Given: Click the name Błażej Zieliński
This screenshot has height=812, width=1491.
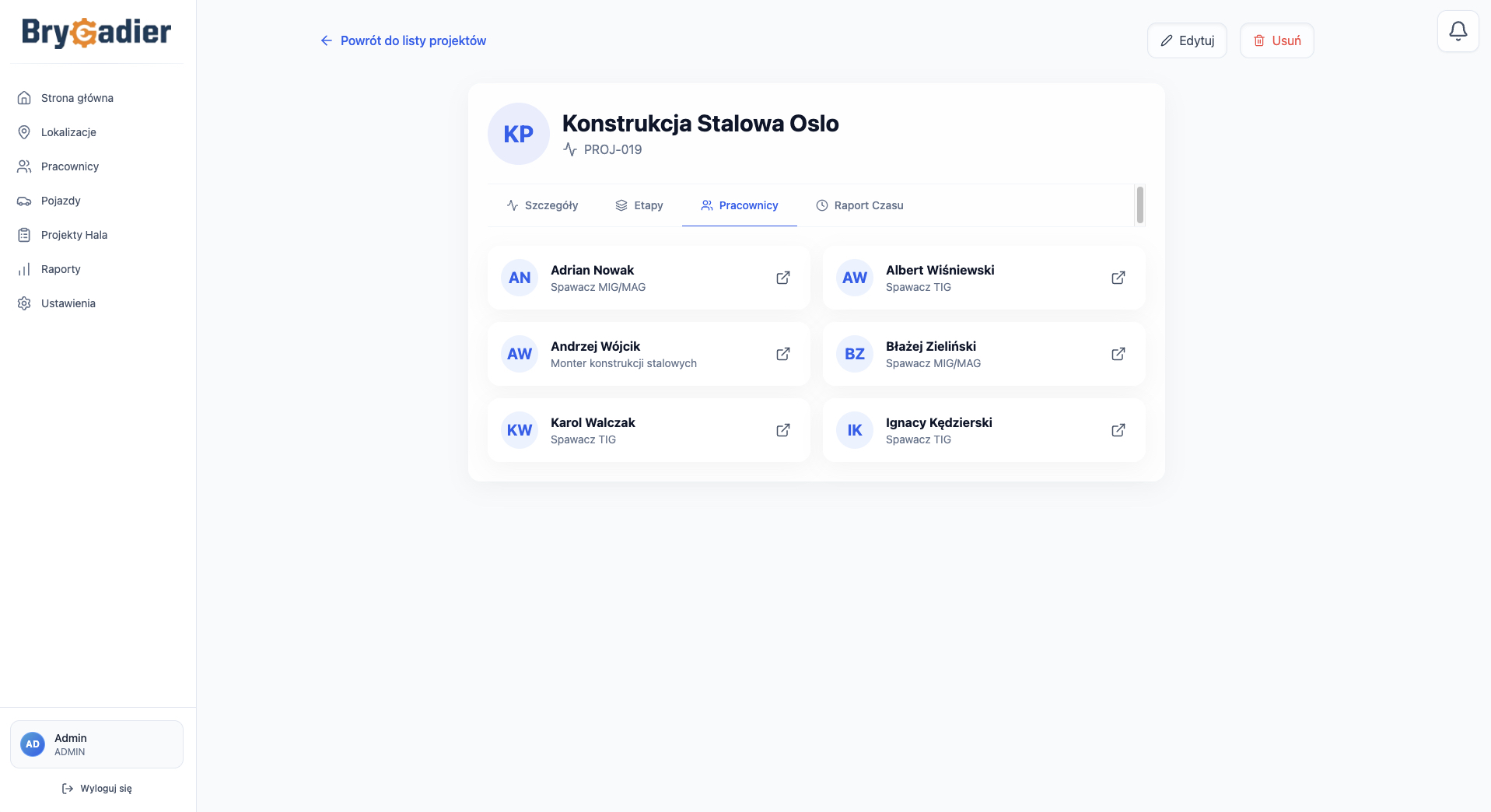Looking at the screenshot, I should 930,346.
